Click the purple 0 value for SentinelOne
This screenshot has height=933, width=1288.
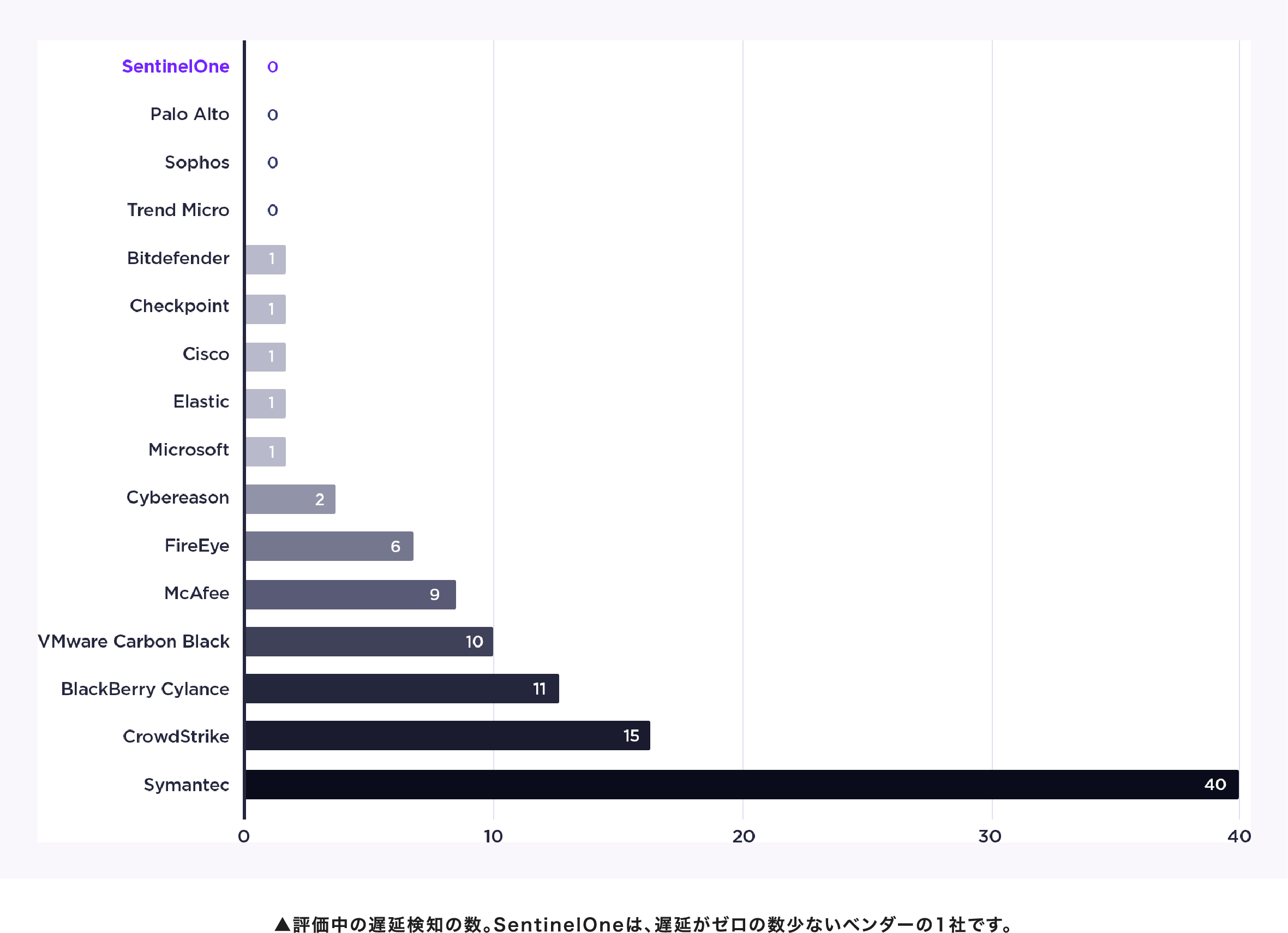(273, 67)
